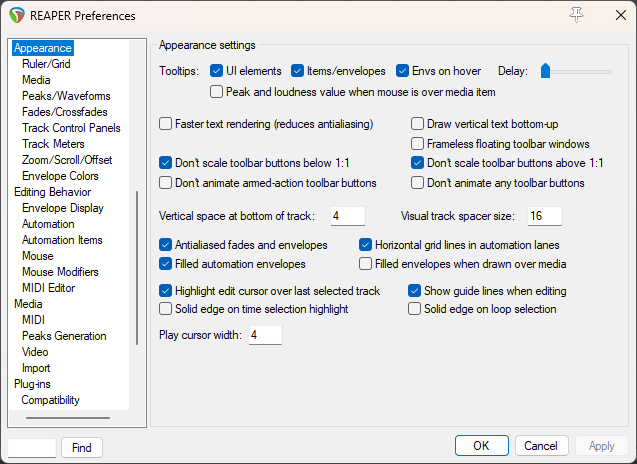Click the Cancel button
This screenshot has height=464, width=637.
click(540, 446)
